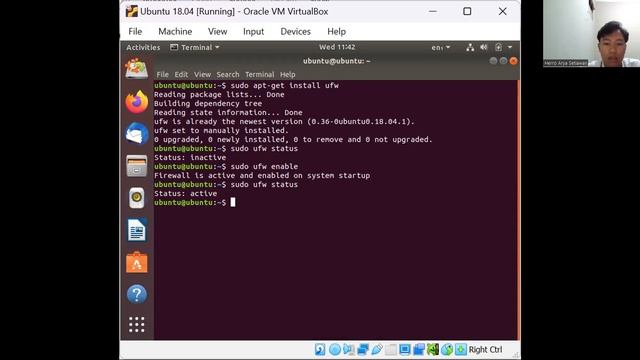
Task: Open VirtualBox View menu
Action: (x=218, y=31)
